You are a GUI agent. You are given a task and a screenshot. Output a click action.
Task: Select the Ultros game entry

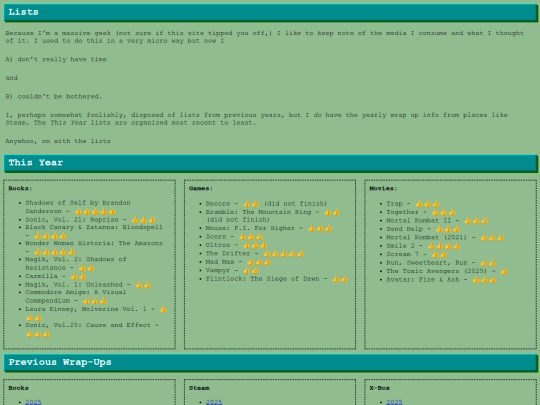(236, 245)
